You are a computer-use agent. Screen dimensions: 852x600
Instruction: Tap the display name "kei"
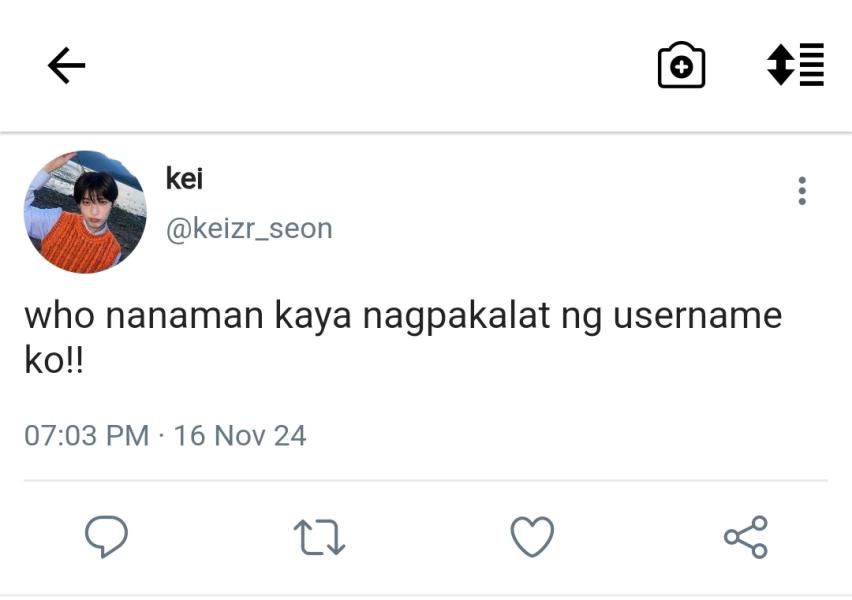(184, 179)
